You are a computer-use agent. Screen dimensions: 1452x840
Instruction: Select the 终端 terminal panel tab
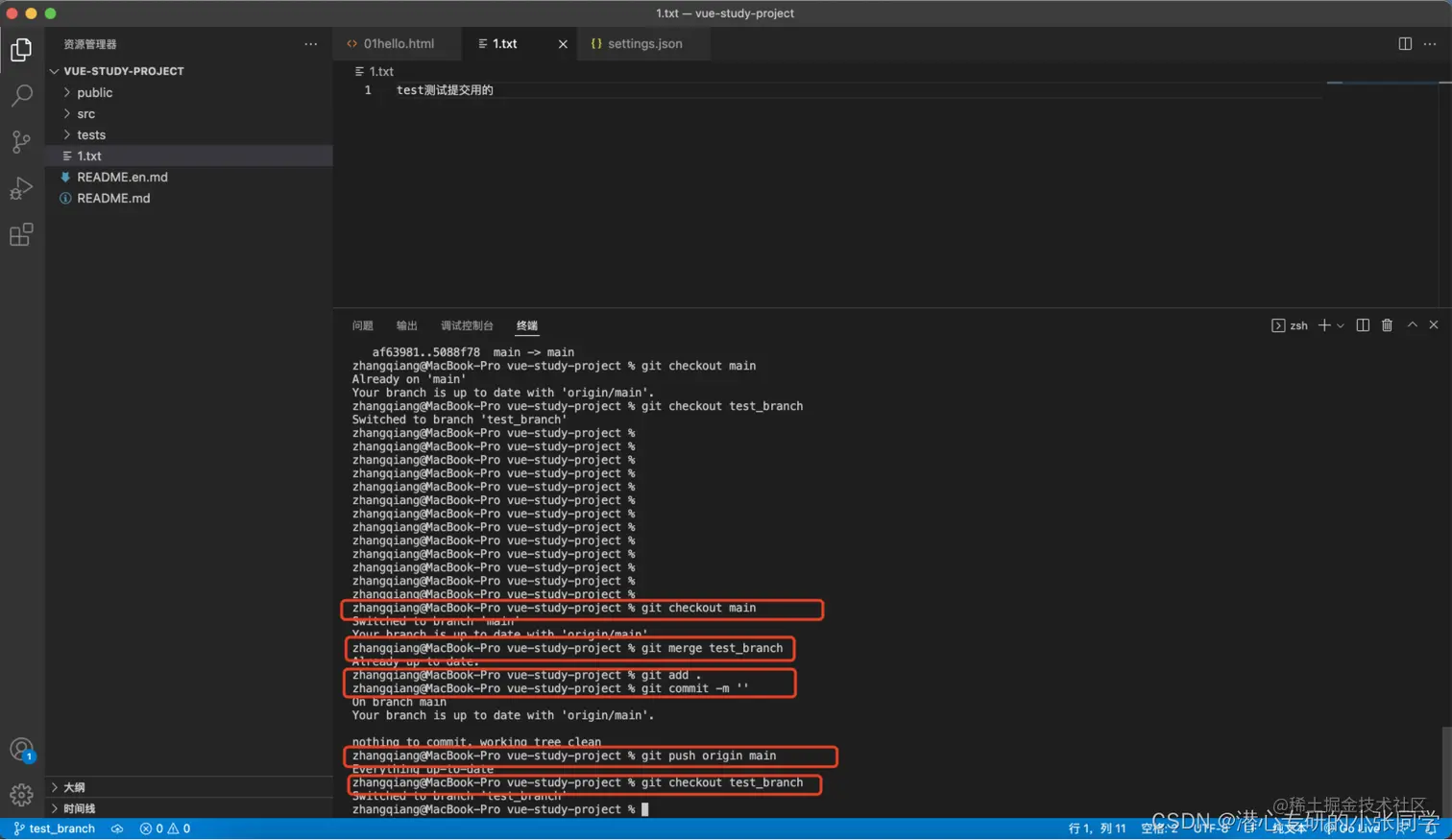tap(527, 325)
